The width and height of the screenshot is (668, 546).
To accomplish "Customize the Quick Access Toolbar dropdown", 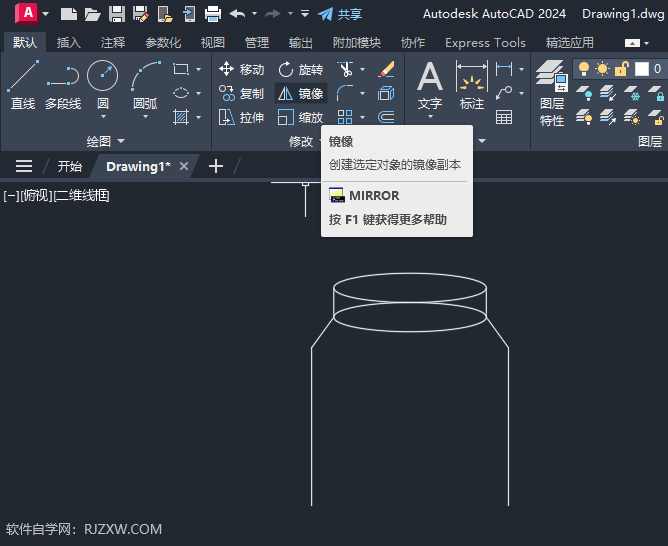I will 305,14.
